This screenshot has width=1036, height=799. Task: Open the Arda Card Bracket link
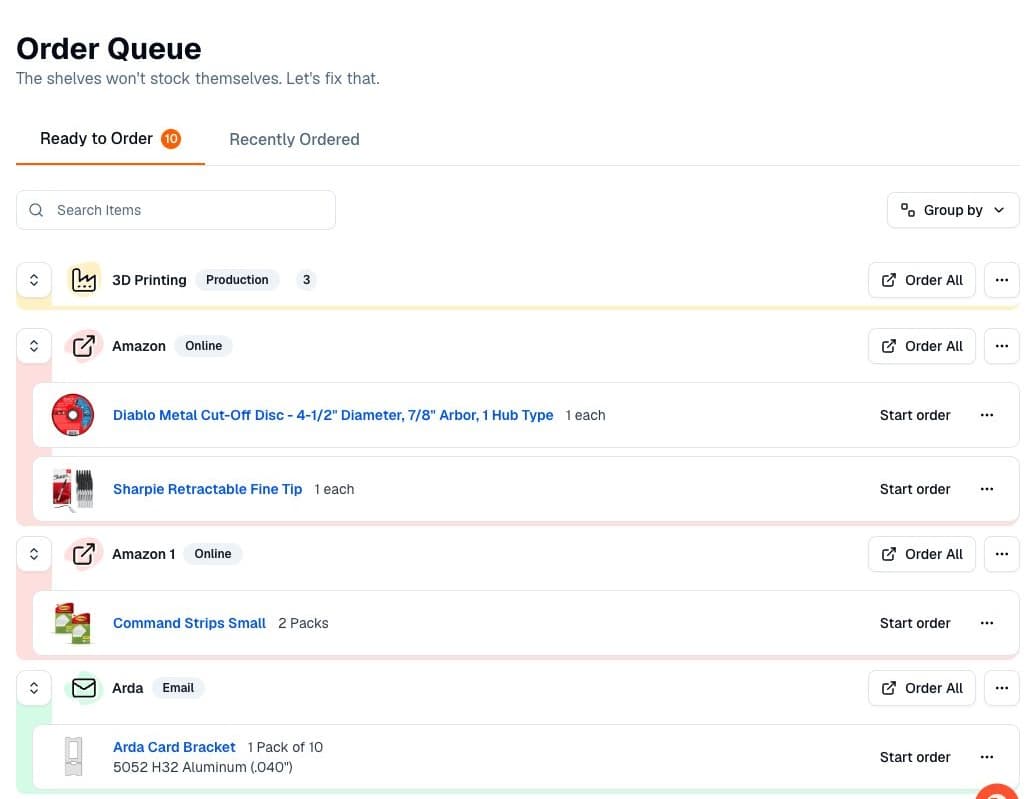(174, 747)
